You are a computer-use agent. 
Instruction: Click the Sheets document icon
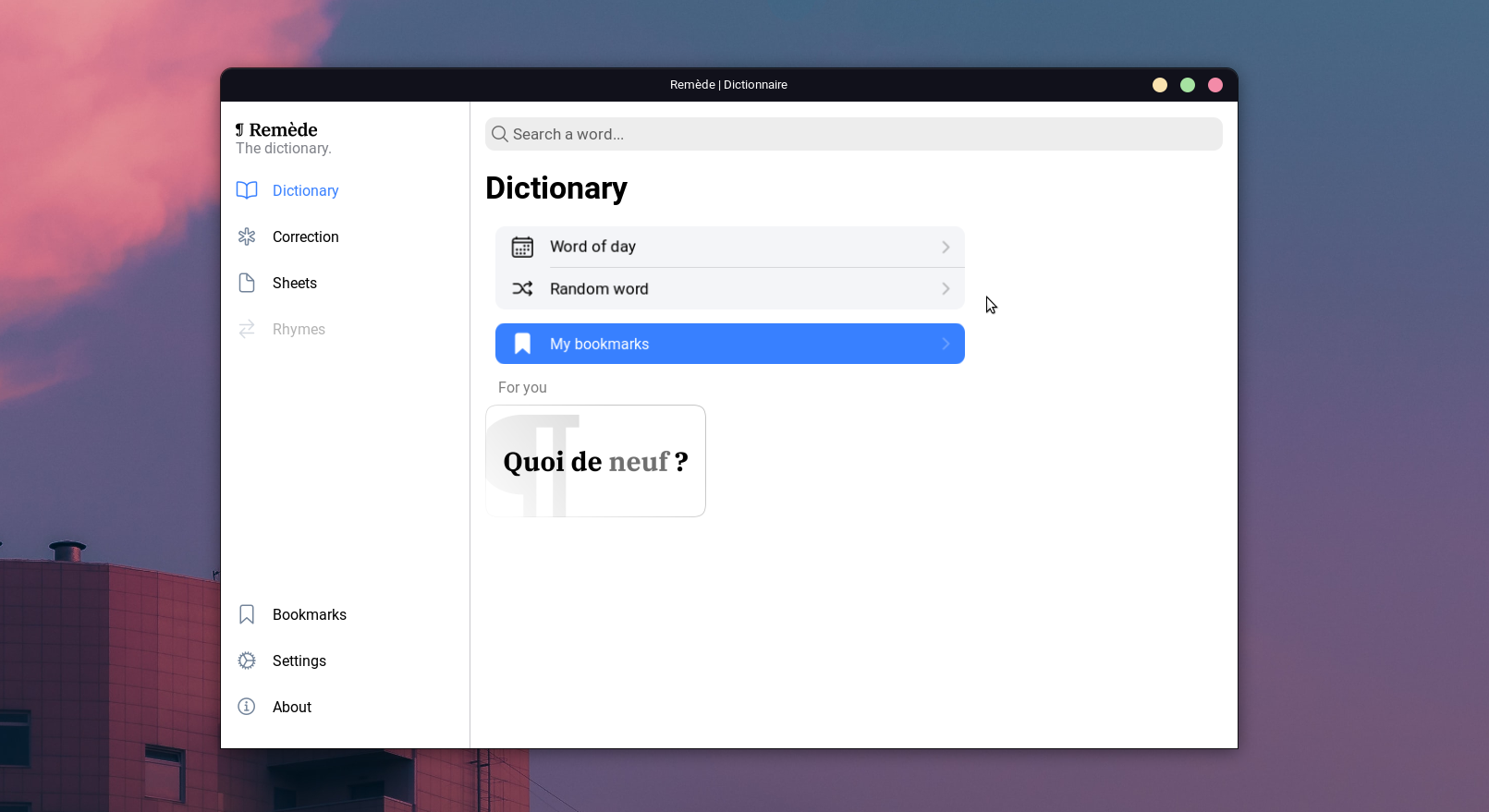coord(247,283)
